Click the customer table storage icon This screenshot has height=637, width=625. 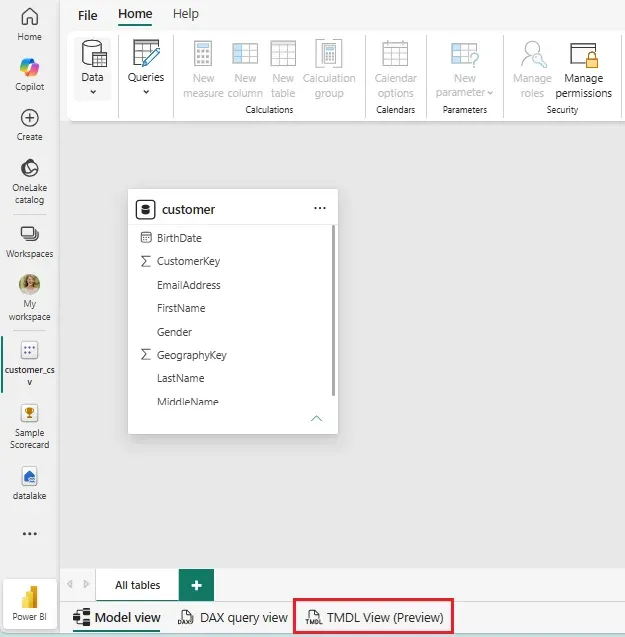click(x=145, y=210)
